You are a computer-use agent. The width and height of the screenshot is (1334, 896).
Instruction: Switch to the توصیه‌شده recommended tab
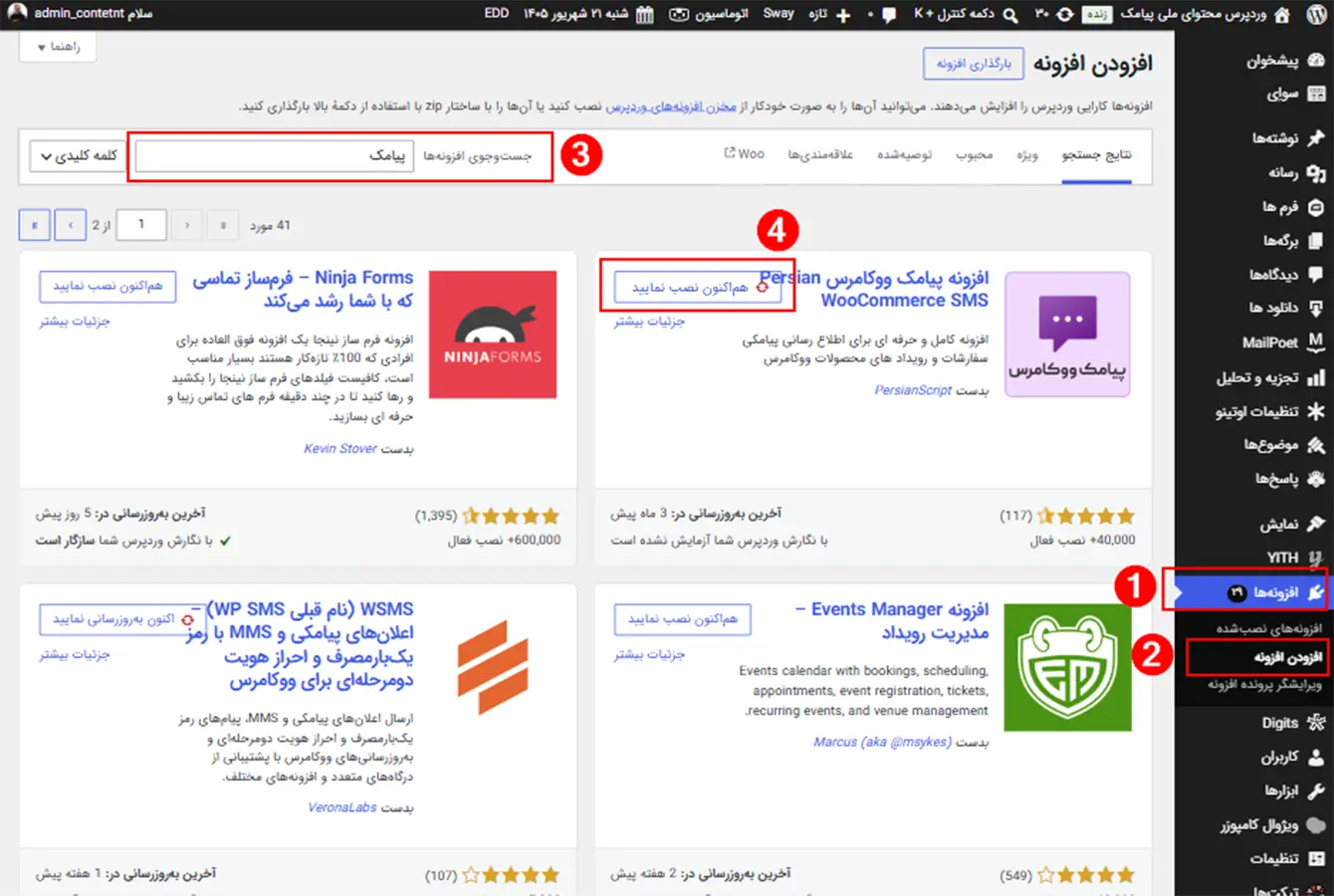click(x=904, y=155)
